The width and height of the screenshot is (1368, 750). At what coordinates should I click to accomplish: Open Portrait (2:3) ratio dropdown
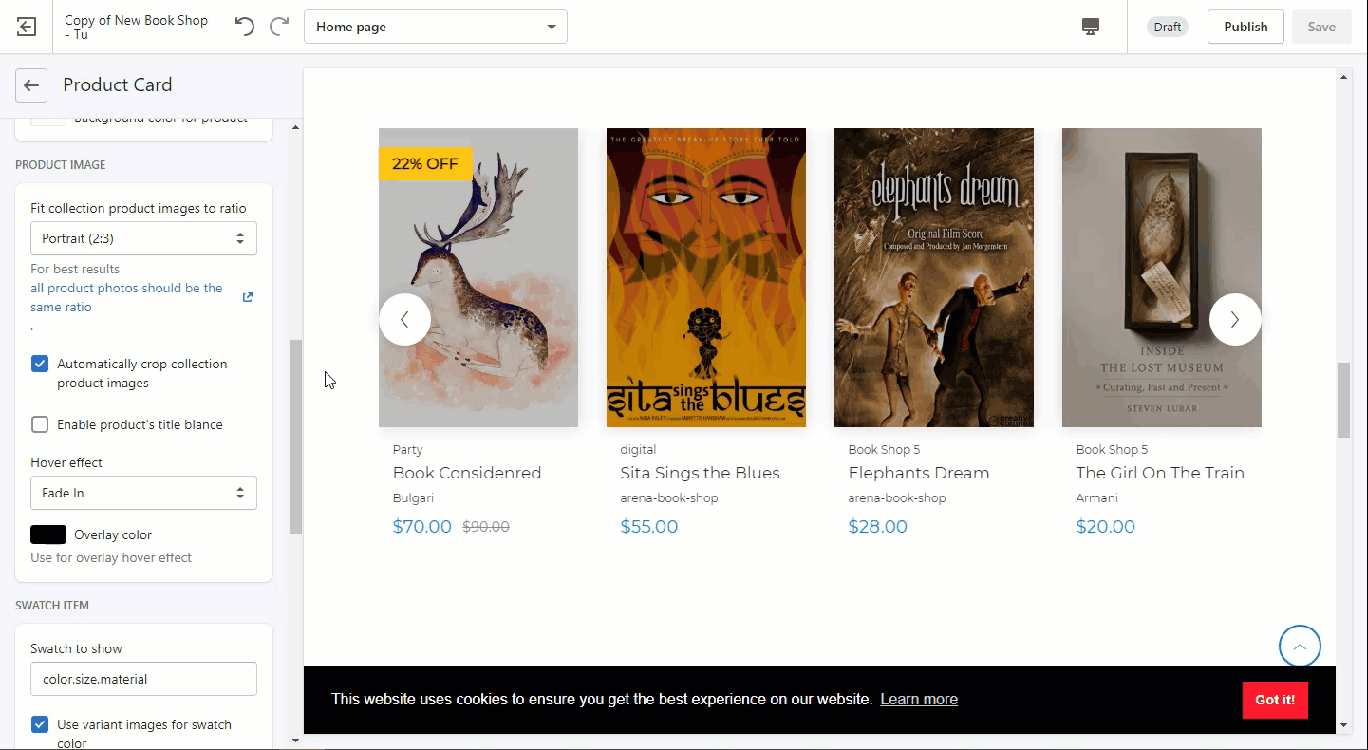pos(143,238)
